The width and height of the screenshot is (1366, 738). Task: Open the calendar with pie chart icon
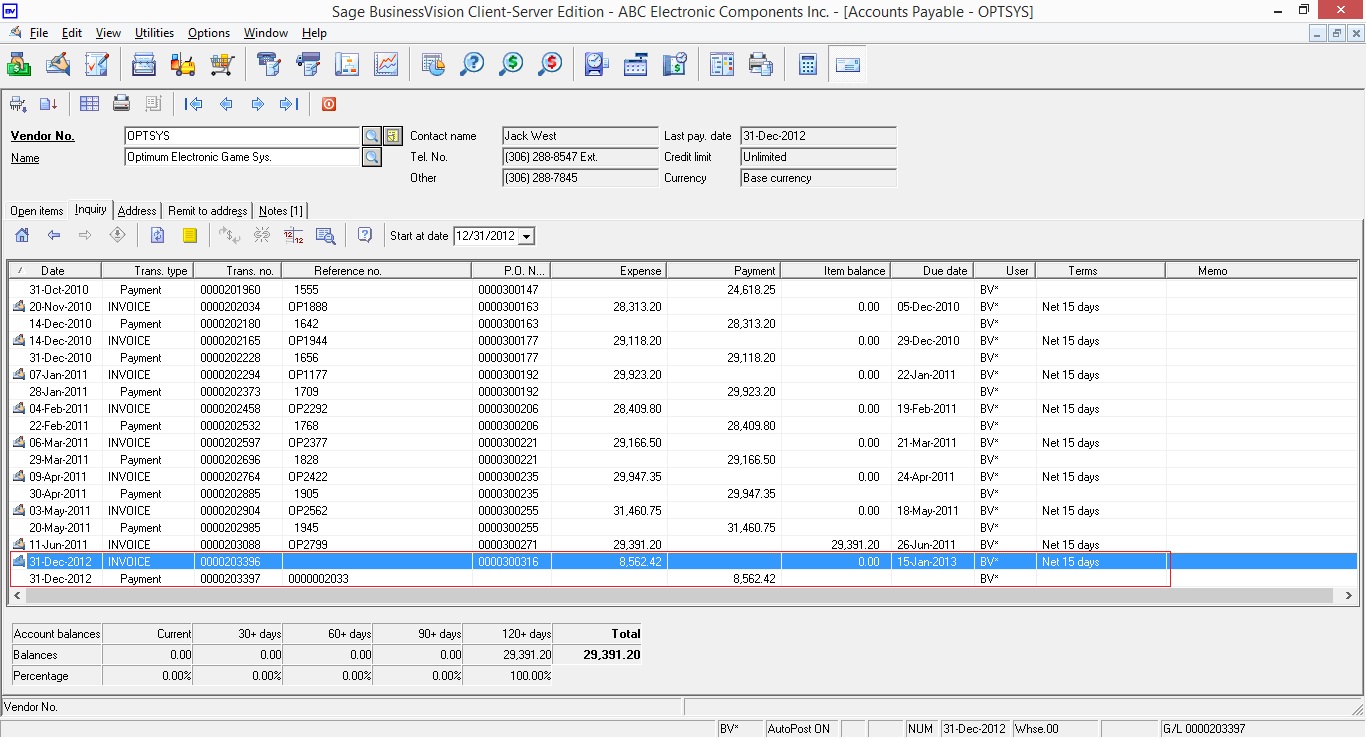pos(433,65)
